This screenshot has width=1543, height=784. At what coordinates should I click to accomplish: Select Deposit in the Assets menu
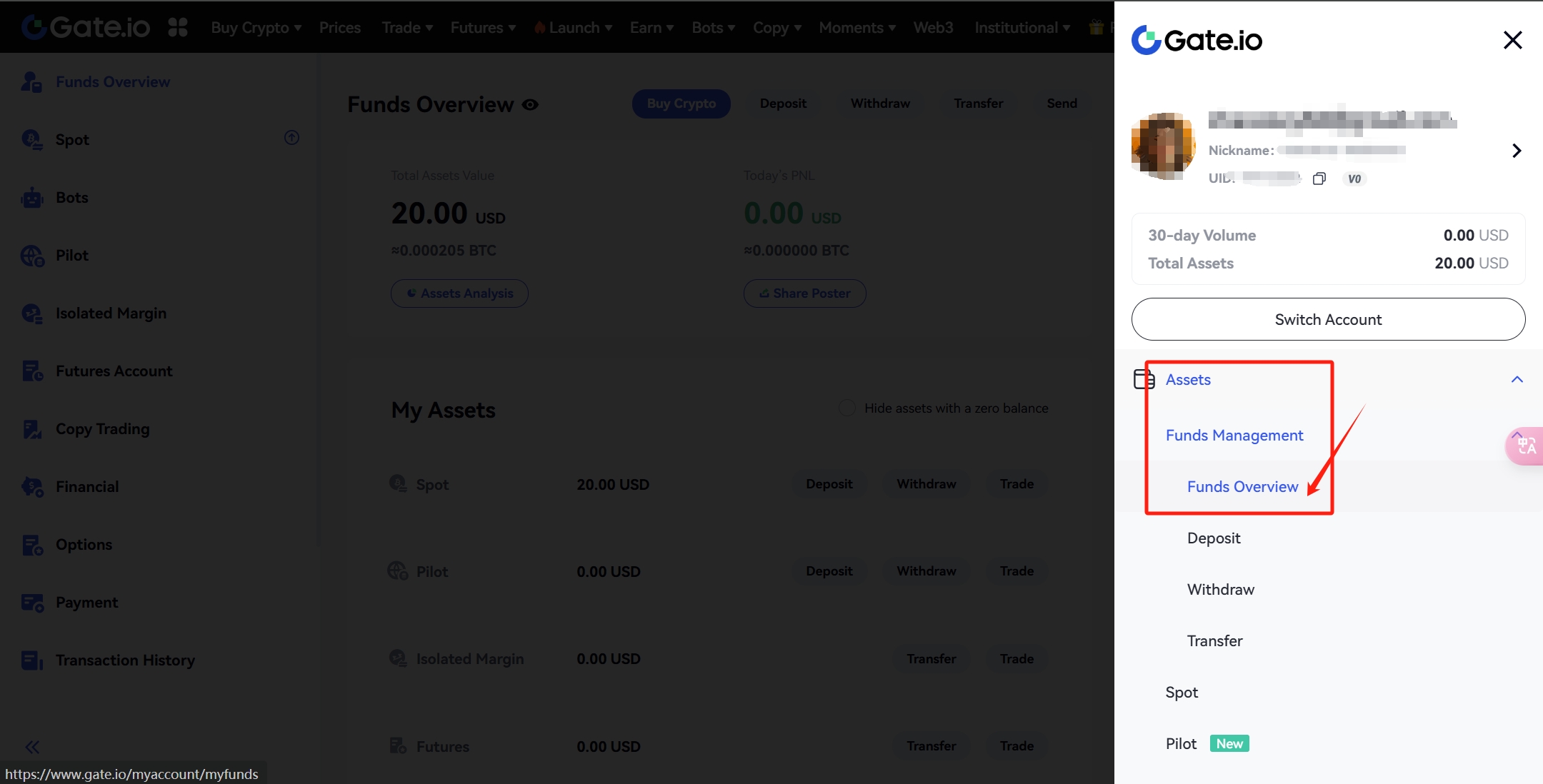[1214, 538]
